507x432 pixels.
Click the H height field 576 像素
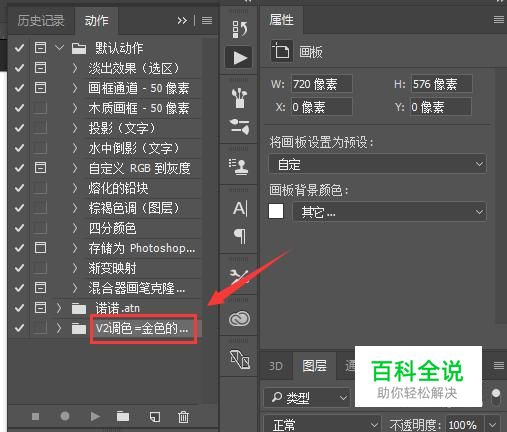(x=442, y=84)
